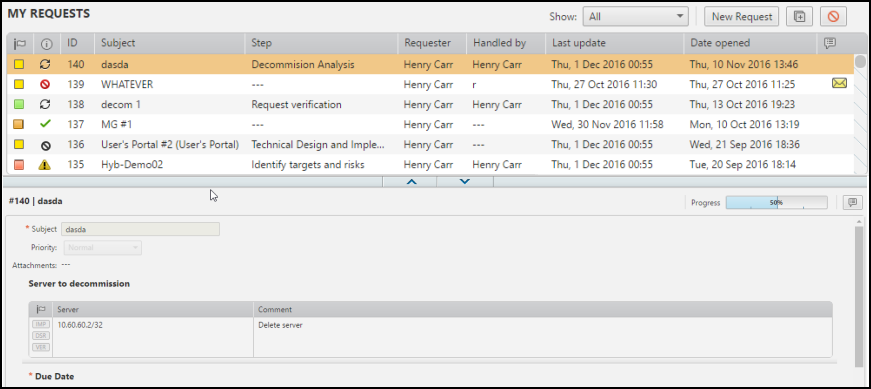The width and height of the screenshot is (871, 389).
Task: Sort by Subject column header
Action: point(170,43)
